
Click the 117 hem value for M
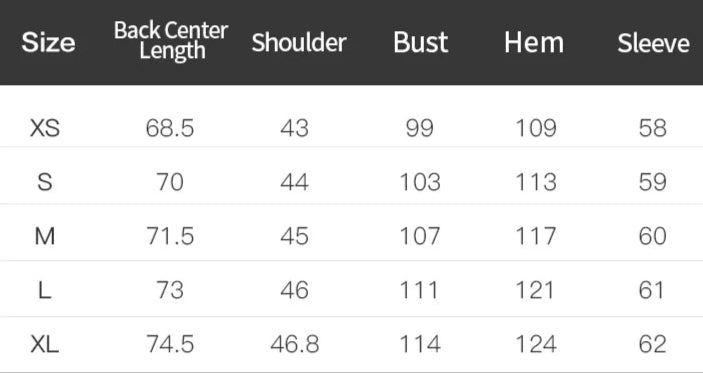click(536, 236)
